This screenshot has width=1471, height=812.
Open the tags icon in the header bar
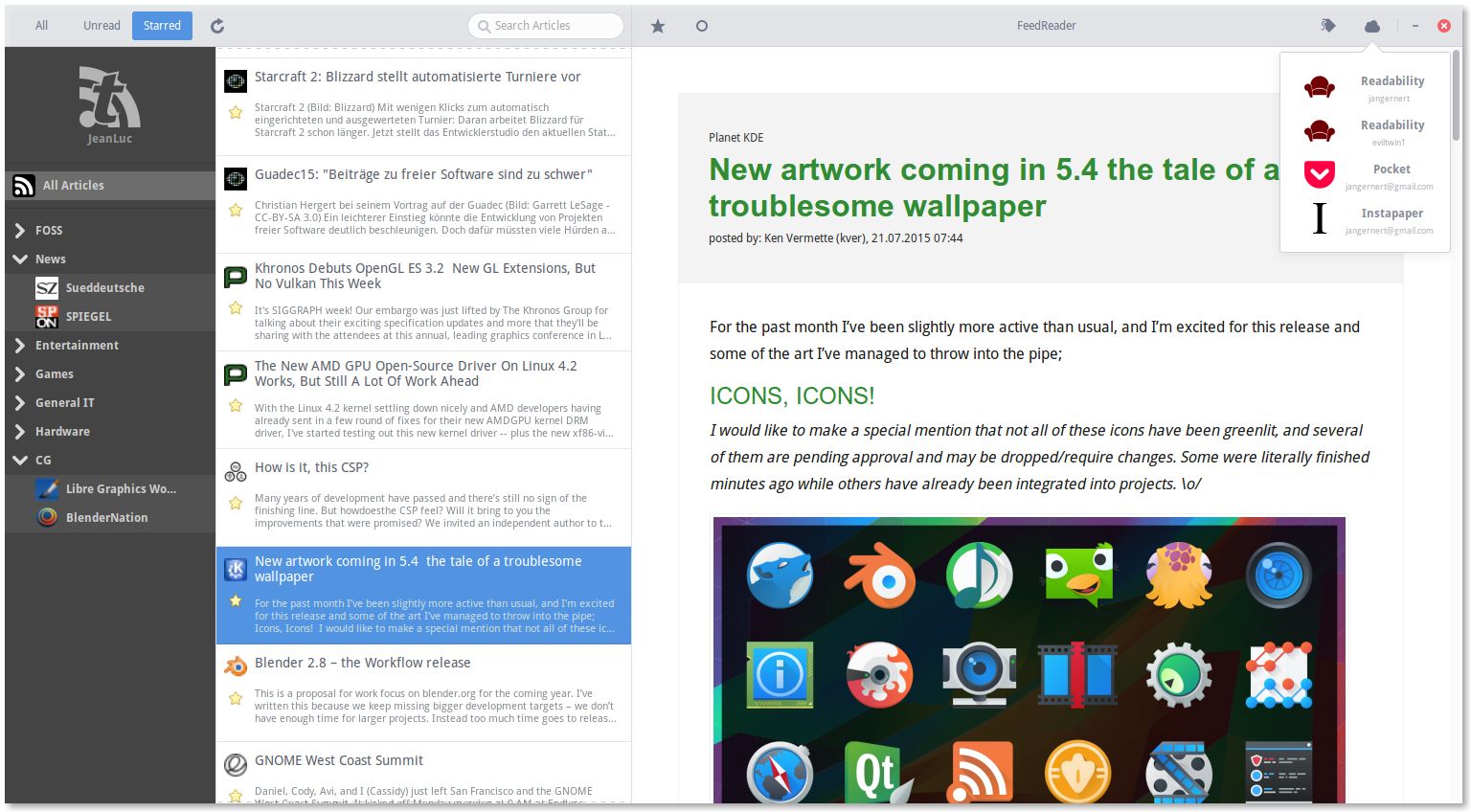point(1328,26)
